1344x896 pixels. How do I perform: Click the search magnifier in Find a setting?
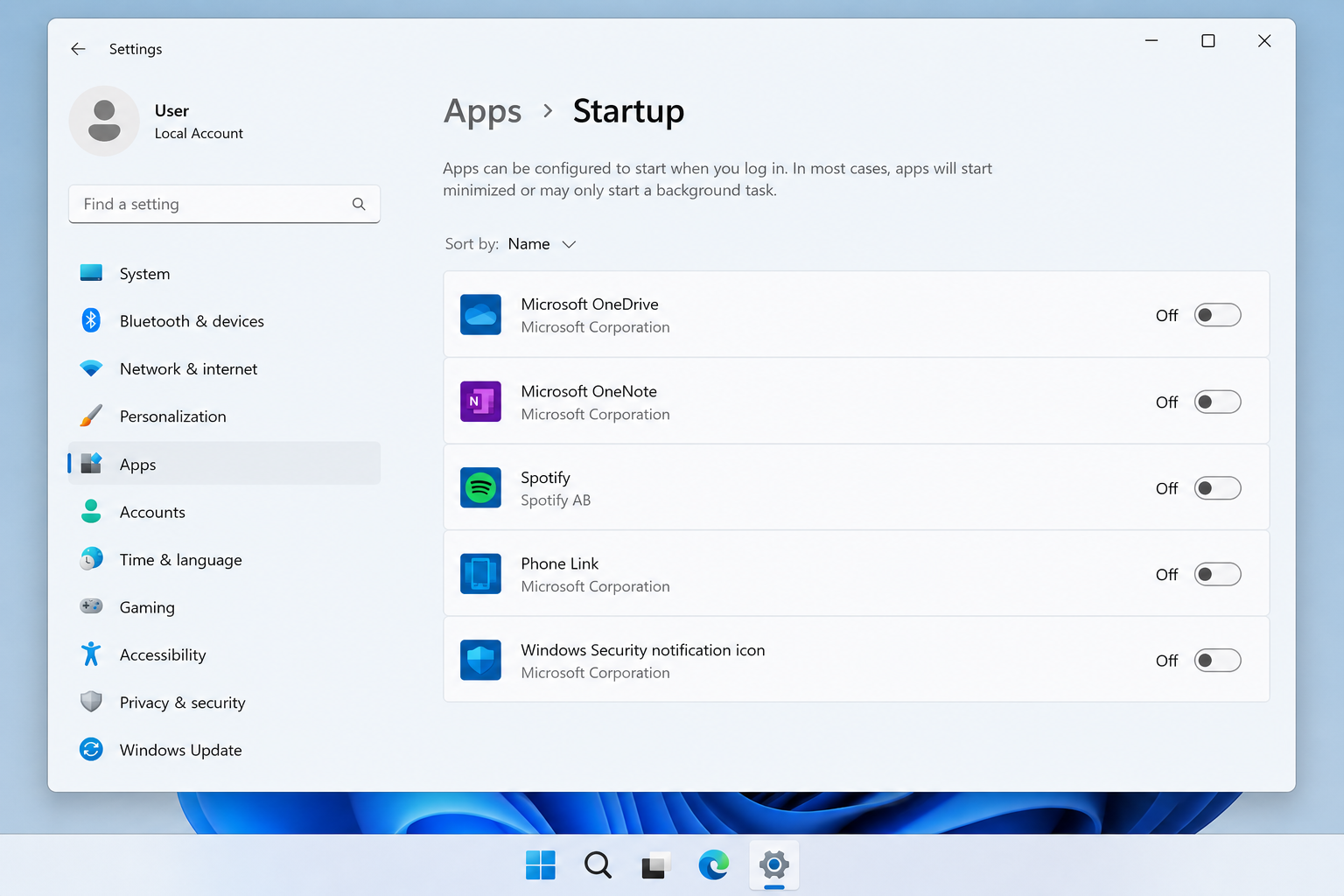[359, 204]
